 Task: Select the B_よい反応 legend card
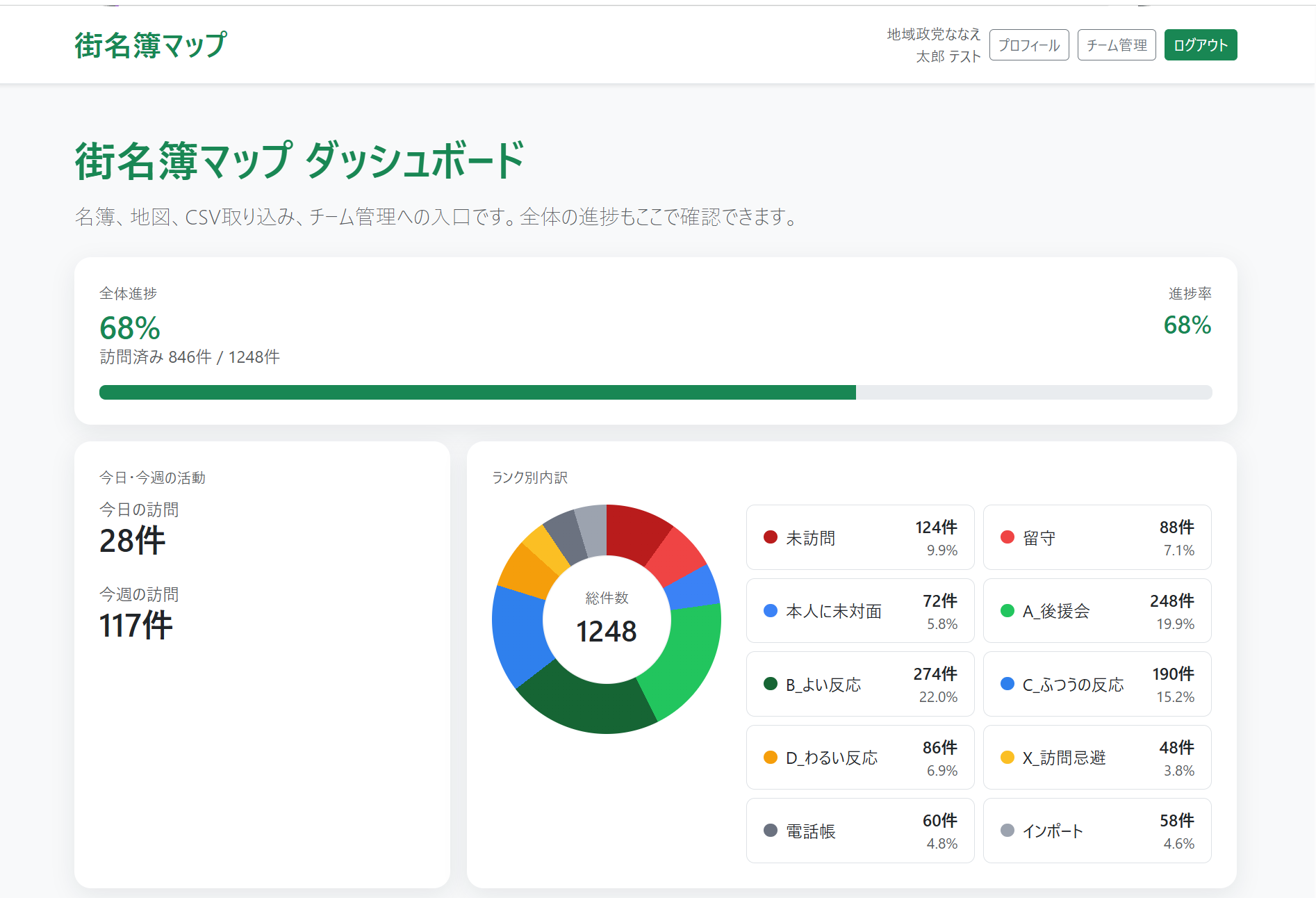pos(860,684)
